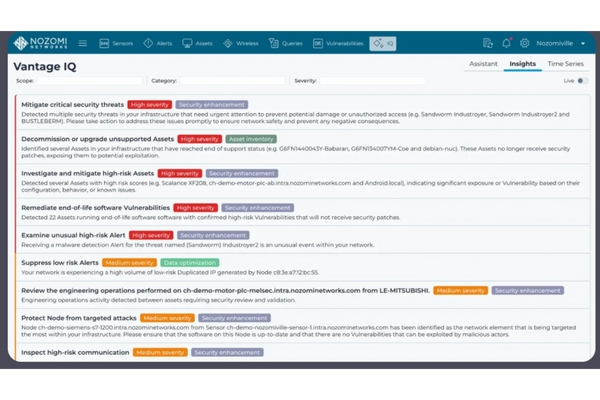Open the Assets section
The height and width of the screenshot is (400, 600).
coord(198,44)
